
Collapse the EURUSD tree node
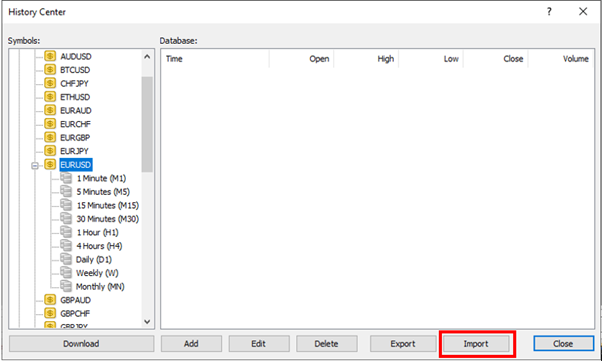(35, 166)
